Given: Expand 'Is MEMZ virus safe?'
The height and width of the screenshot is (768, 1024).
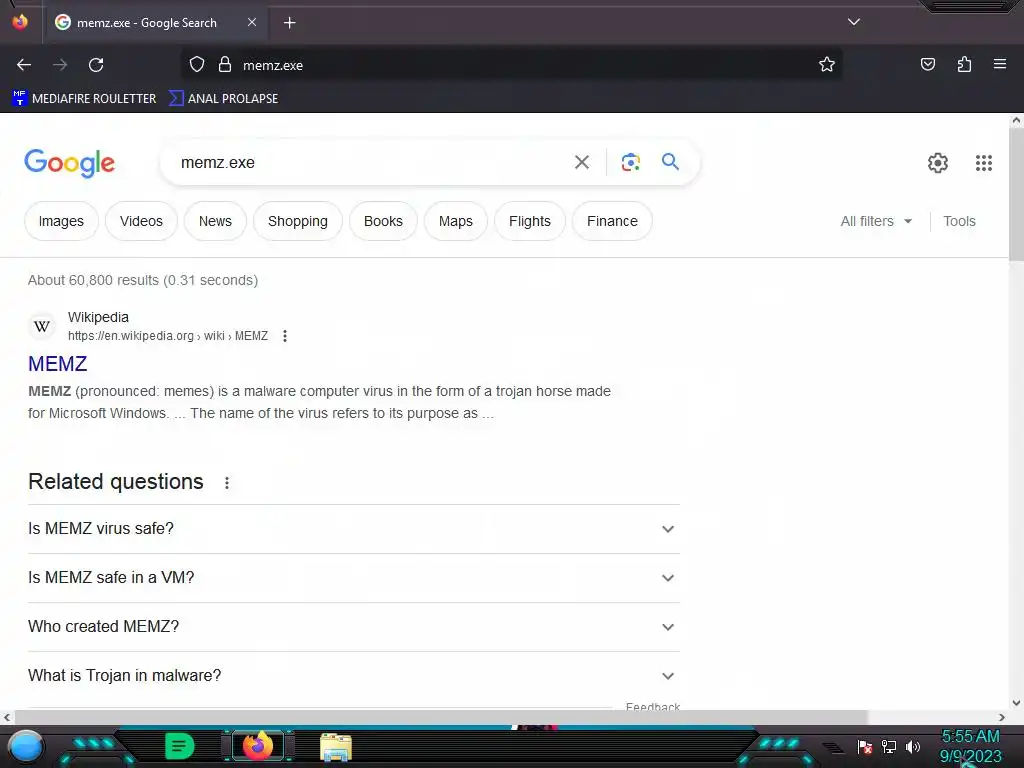Looking at the screenshot, I should tap(353, 528).
